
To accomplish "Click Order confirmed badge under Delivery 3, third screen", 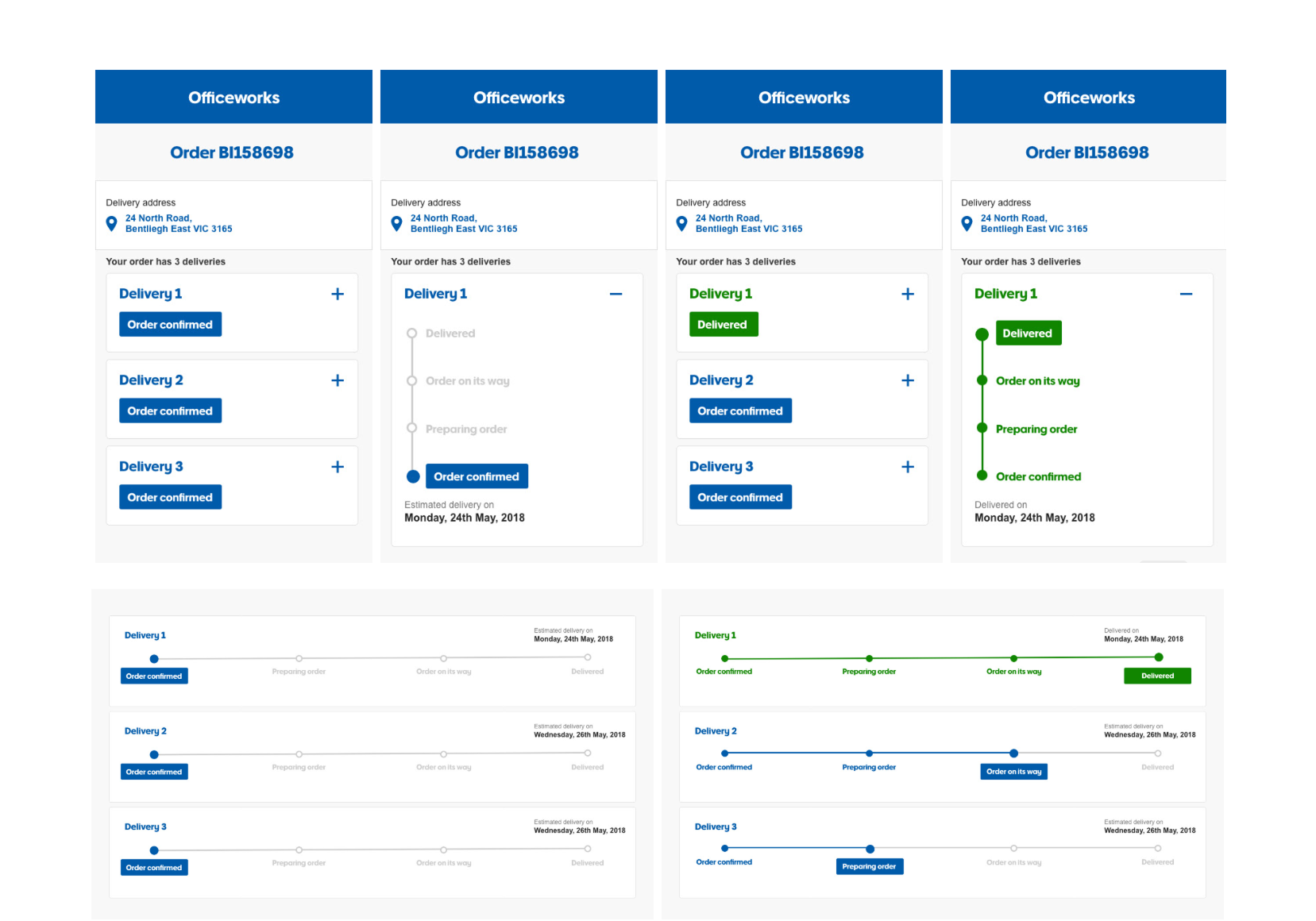I will 740,497.
